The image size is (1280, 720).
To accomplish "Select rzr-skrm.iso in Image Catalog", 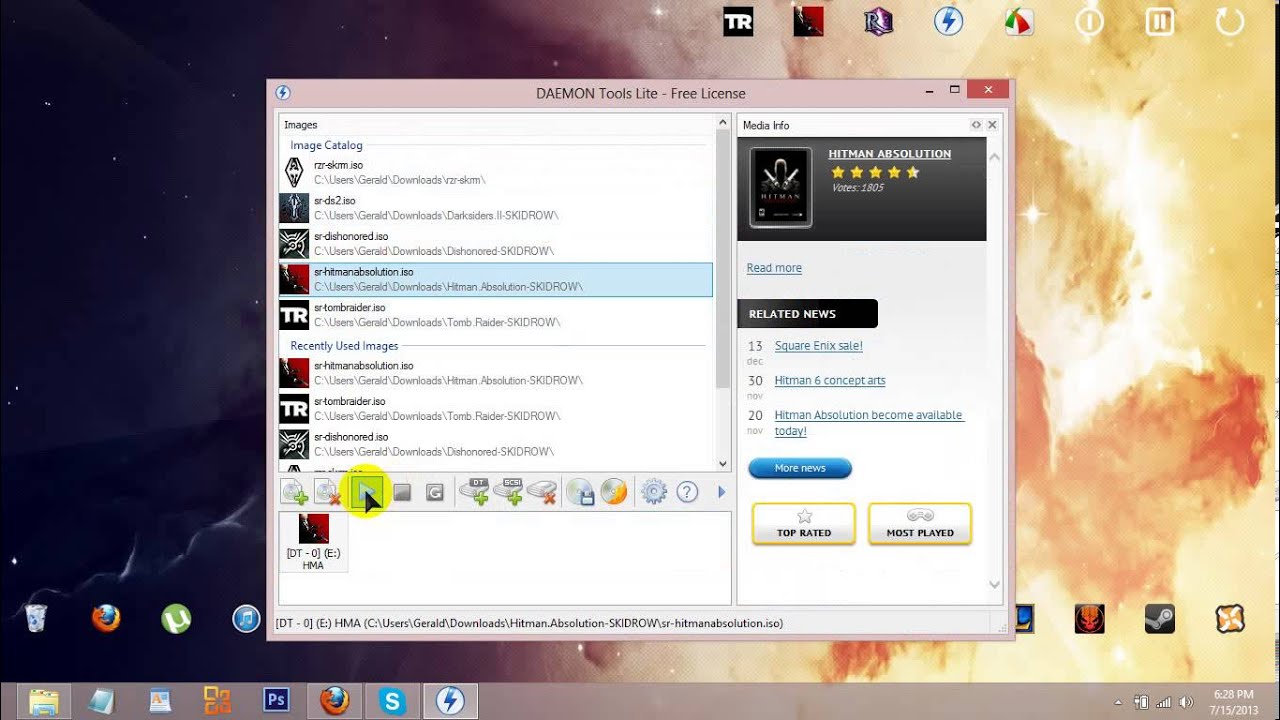I will tap(496, 173).
